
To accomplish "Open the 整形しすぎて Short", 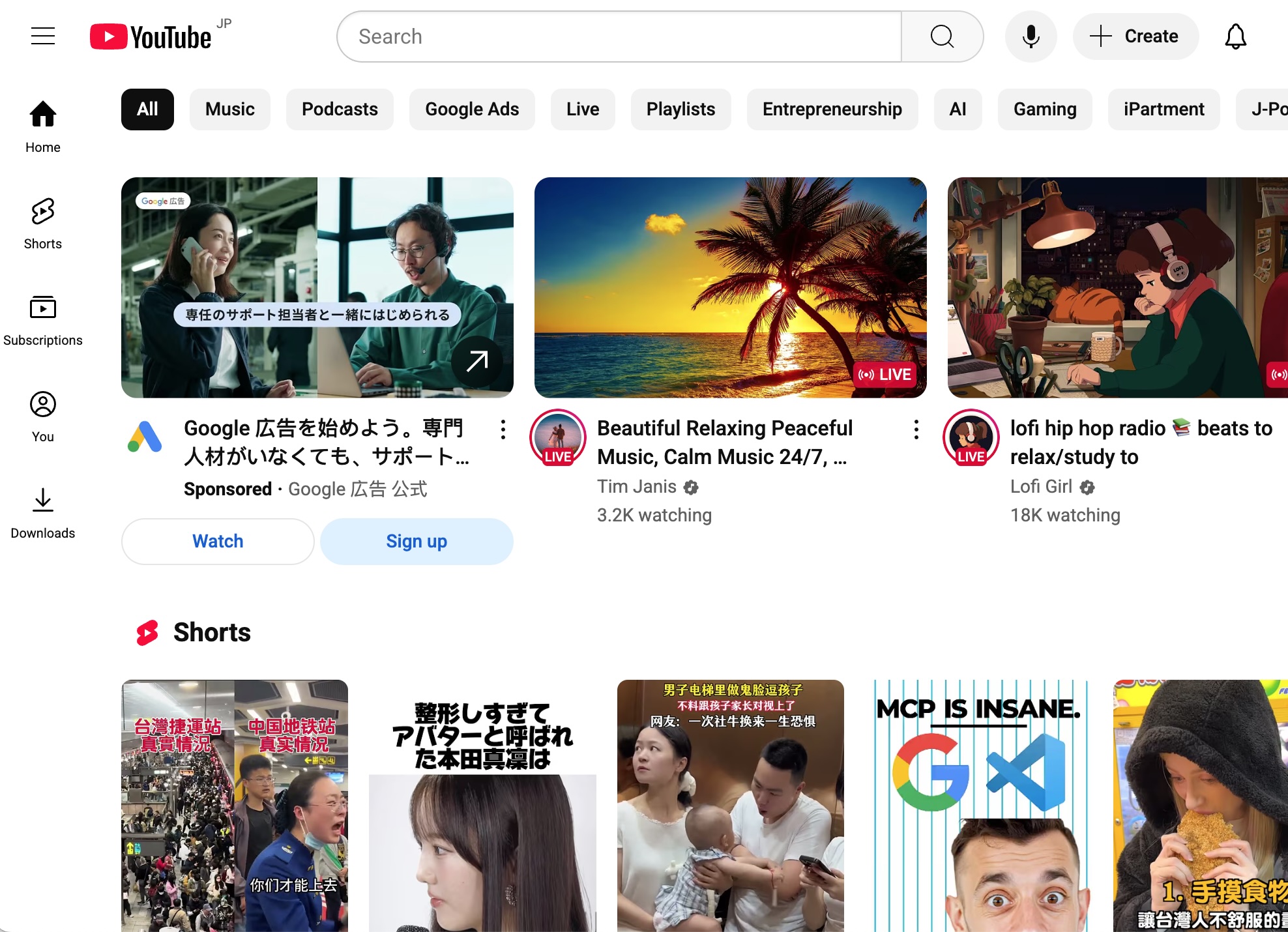I will click(x=482, y=806).
